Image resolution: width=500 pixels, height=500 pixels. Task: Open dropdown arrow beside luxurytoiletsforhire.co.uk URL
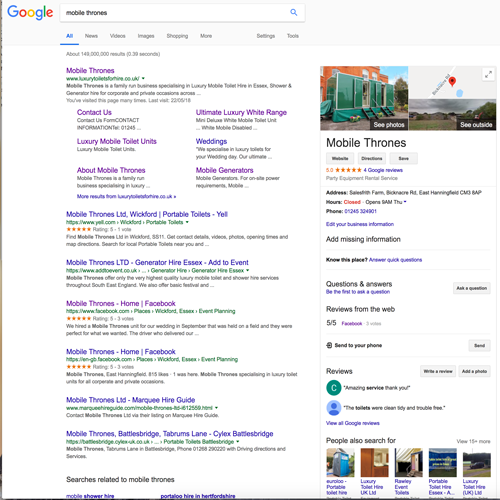143,78
